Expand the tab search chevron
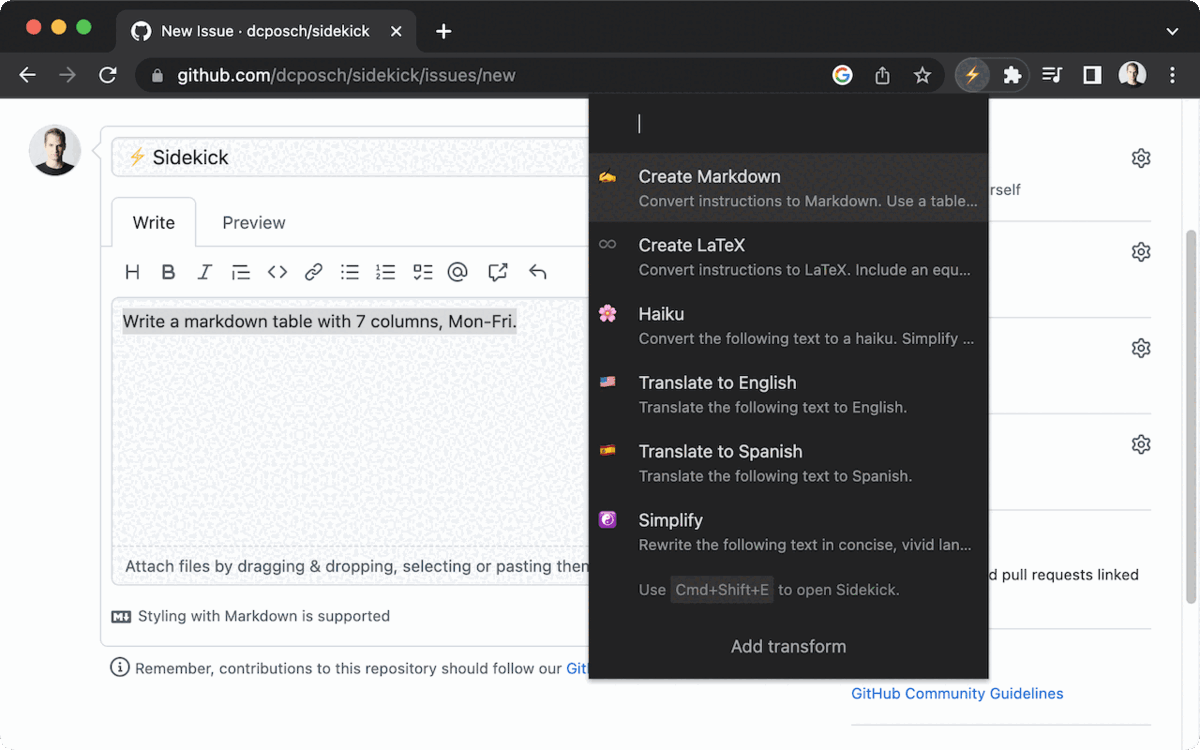 pyautogui.click(x=1172, y=31)
